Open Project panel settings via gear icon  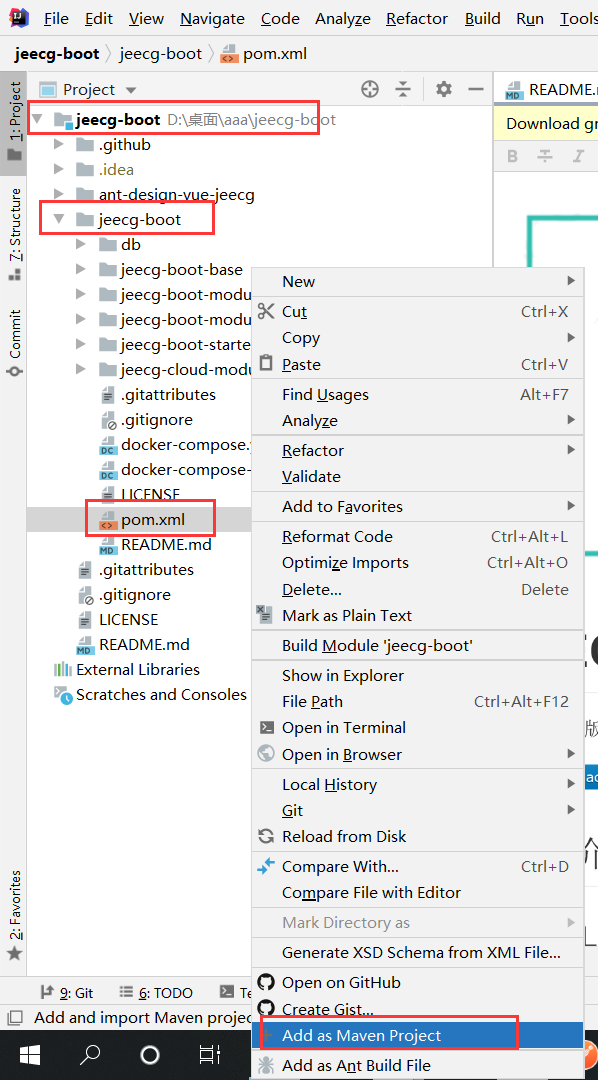tap(443, 89)
